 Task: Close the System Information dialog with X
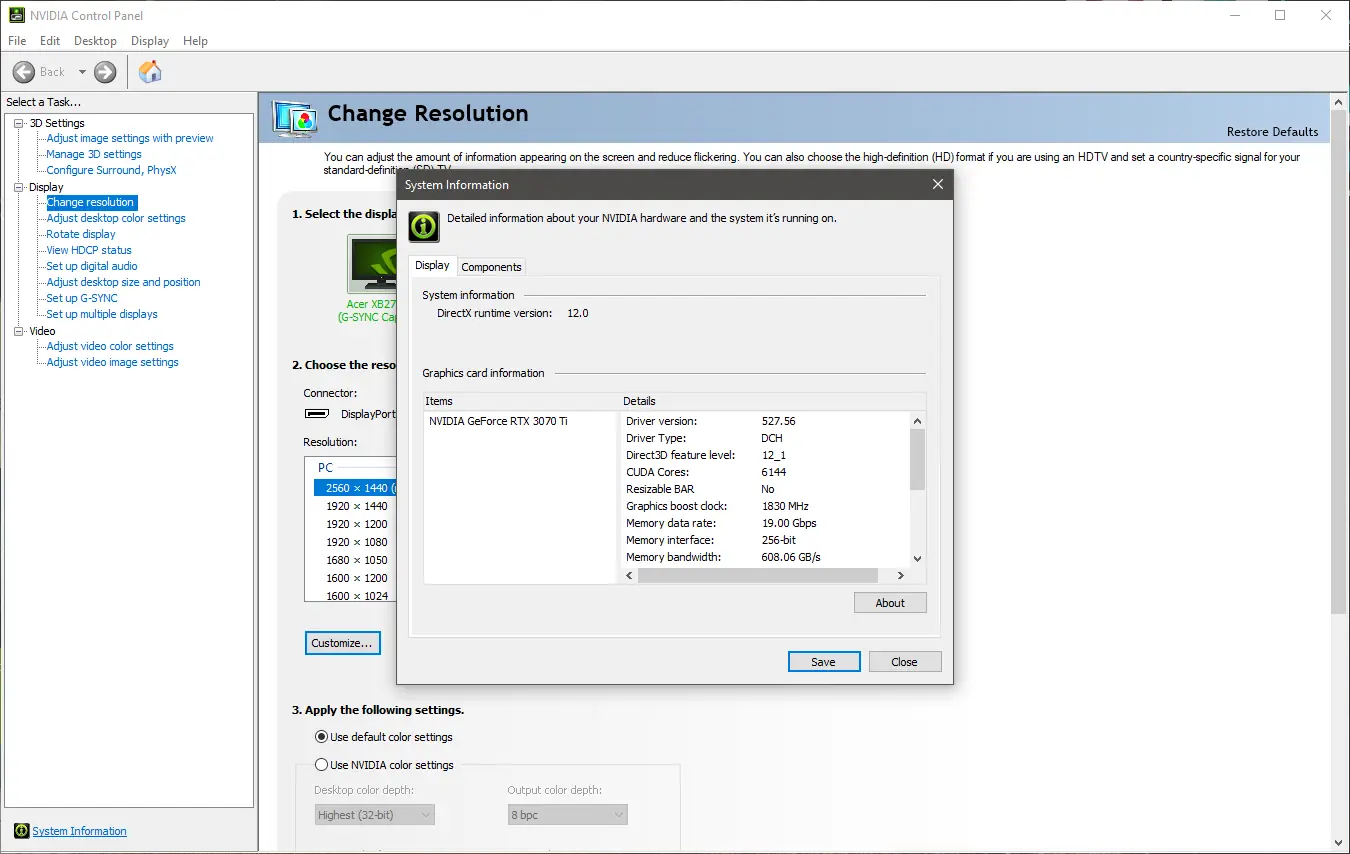click(x=937, y=185)
